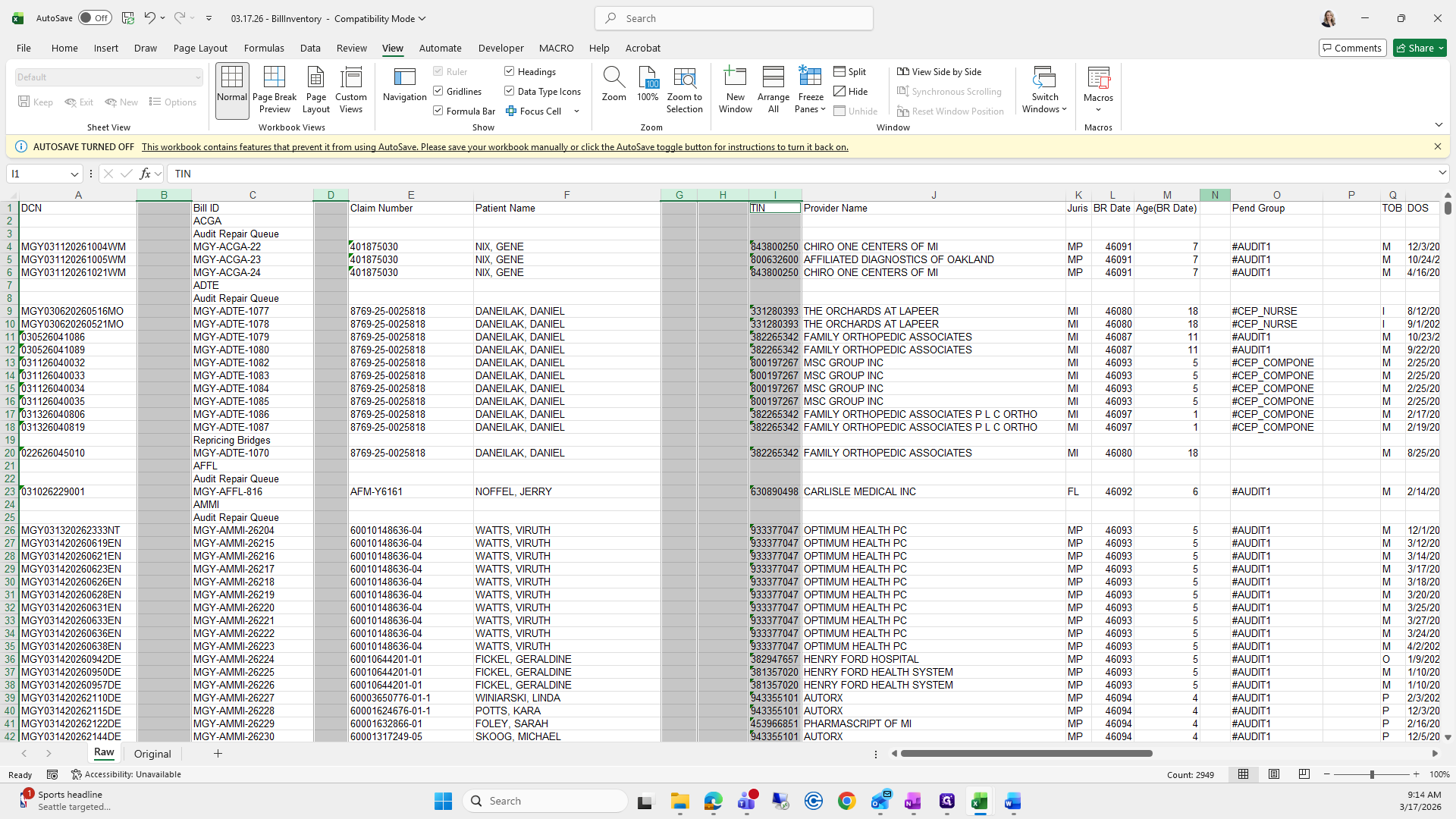
Task: Toggle the Formula Bar checkbox
Action: (x=438, y=111)
